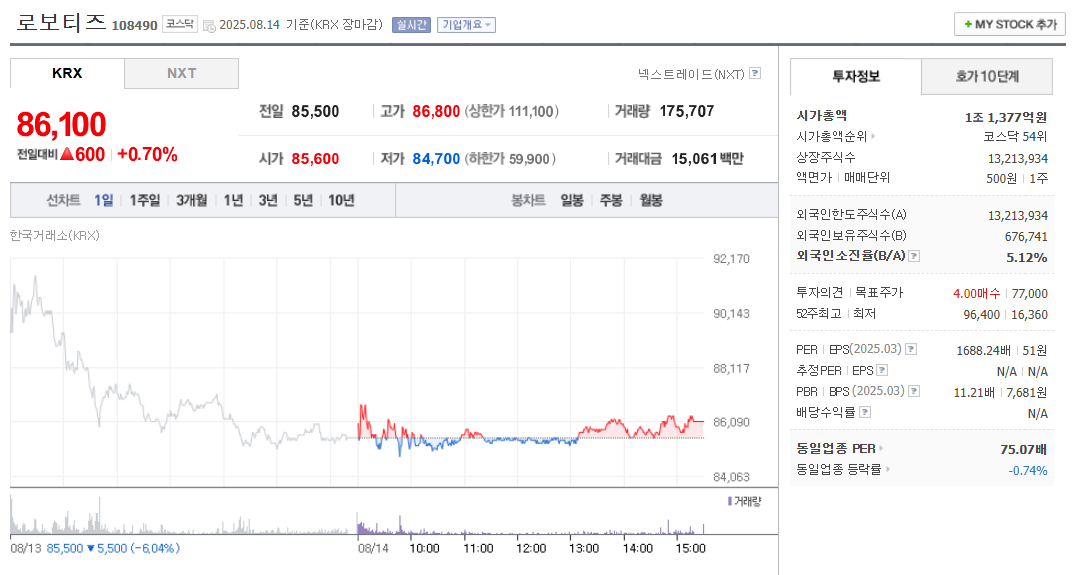Expand the 기업개요 dropdown
The image size is (1073, 575).
(466, 25)
